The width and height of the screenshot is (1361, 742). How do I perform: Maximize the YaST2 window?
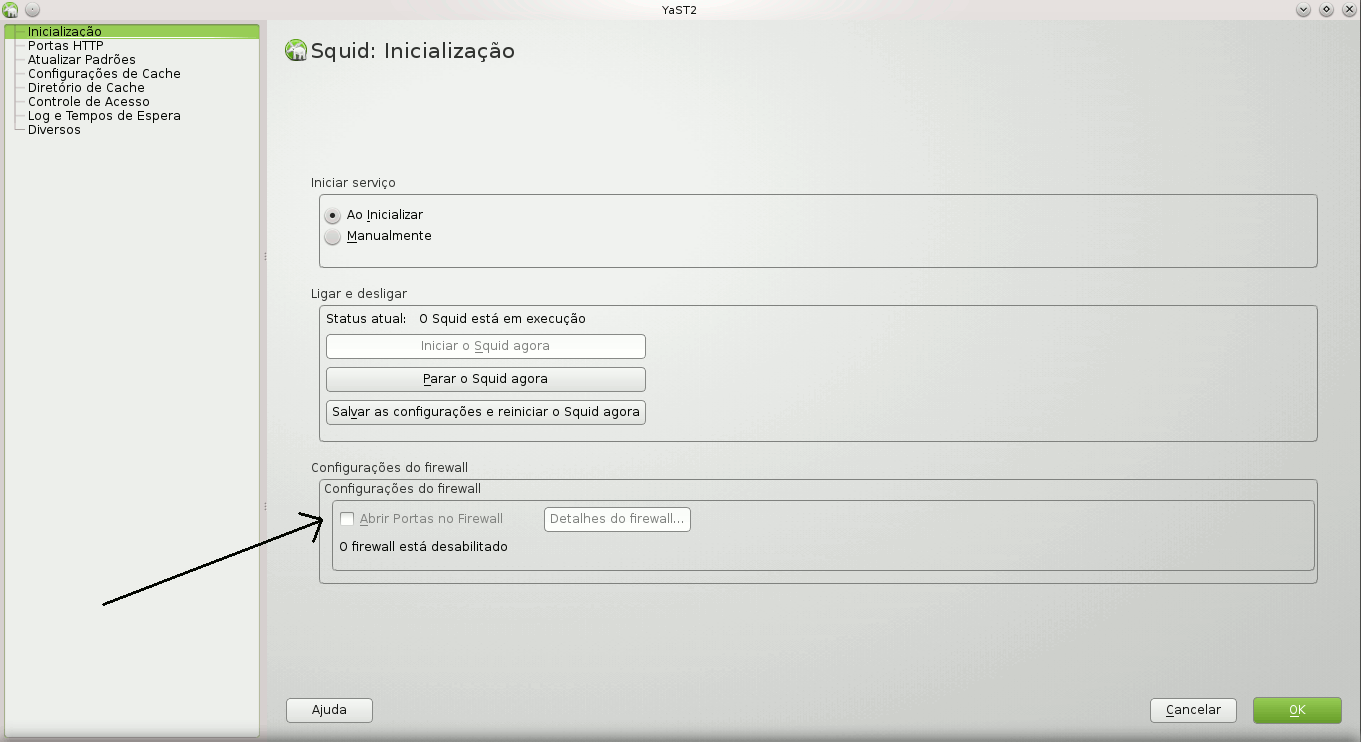(x=1327, y=9)
